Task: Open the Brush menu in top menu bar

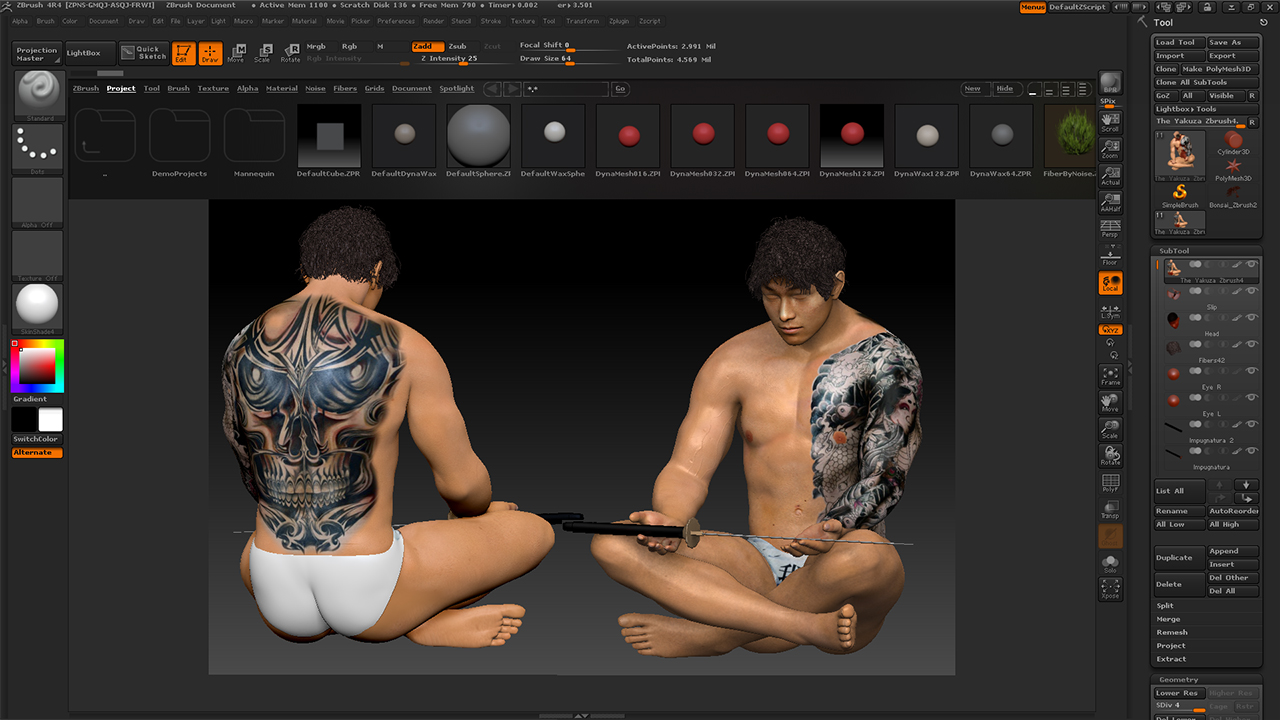Action: coord(45,21)
